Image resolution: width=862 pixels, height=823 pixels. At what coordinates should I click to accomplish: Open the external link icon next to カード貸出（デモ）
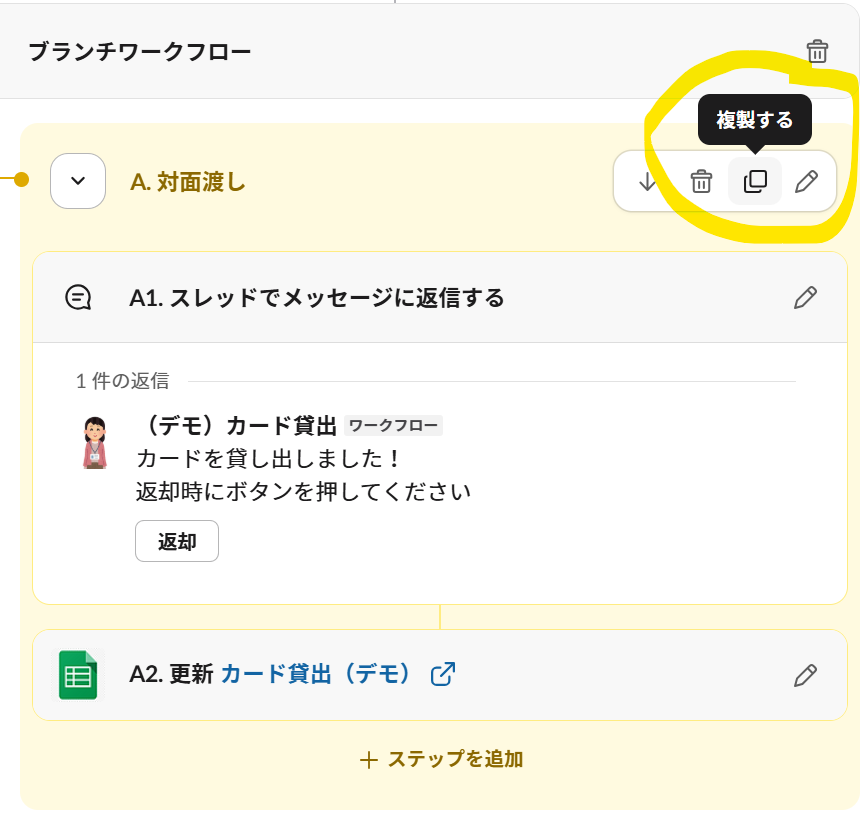(x=443, y=674)
